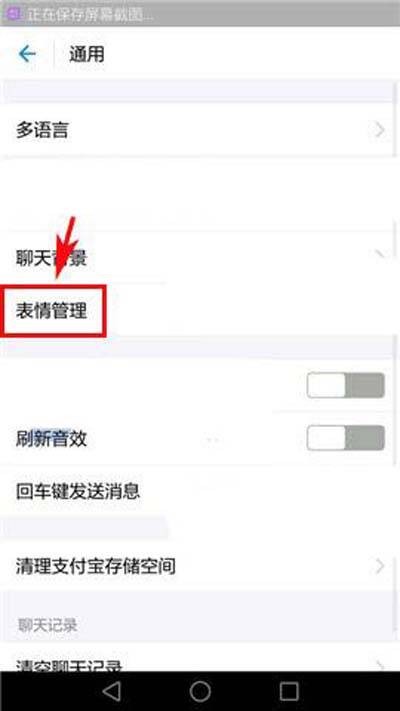400x711 pixels.
Task: Tap the 正在保存屏幕截图 notification text
Action: (91, 14)
